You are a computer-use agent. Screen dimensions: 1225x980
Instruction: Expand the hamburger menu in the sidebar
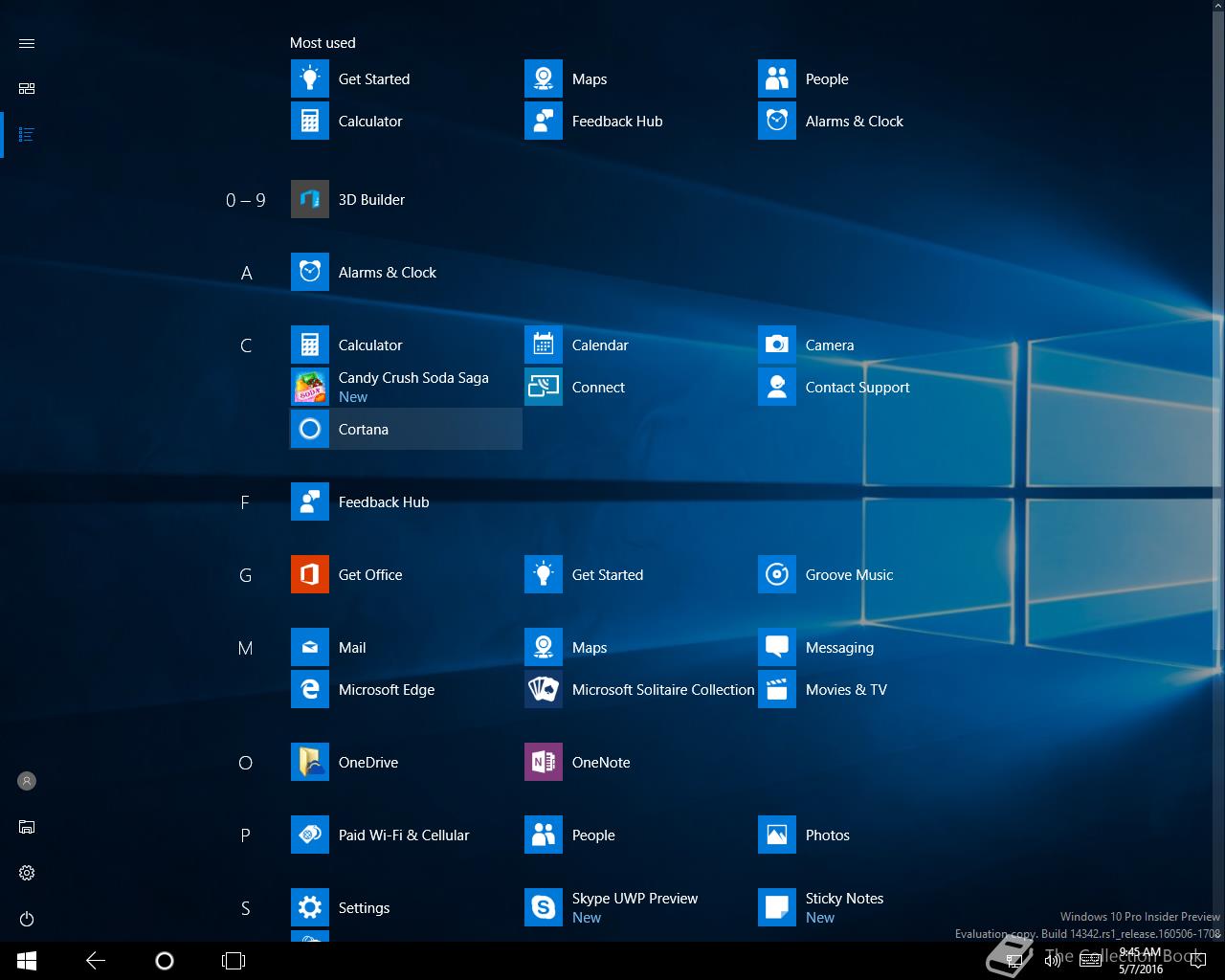(27, 43)
